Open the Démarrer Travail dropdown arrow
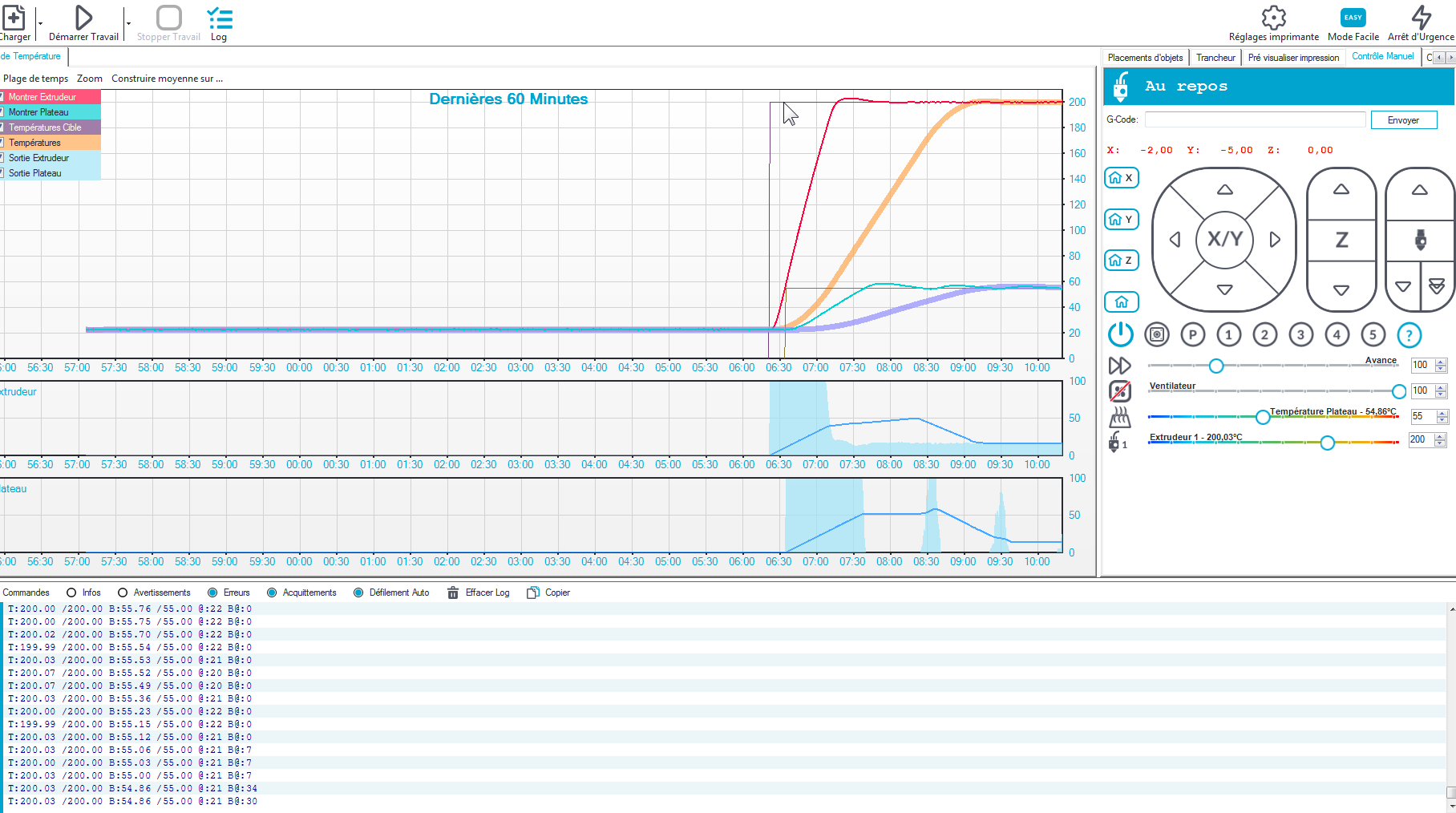The width and height of the screenshot is (1456, 813). pyautogui.click(x=128, y=24)
